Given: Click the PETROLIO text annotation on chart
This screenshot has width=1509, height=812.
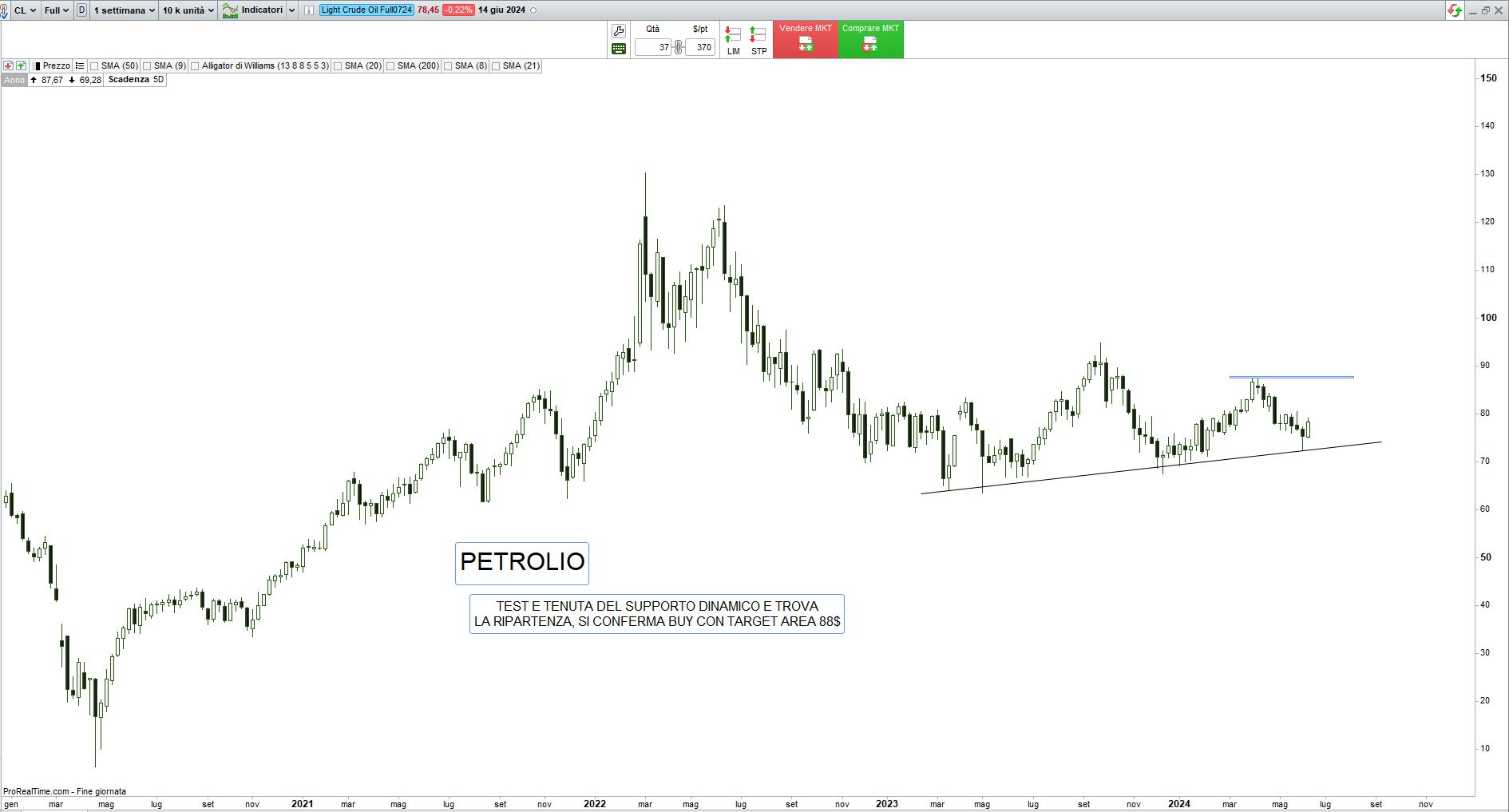Looking at the screenshot, I should [522, 562].
